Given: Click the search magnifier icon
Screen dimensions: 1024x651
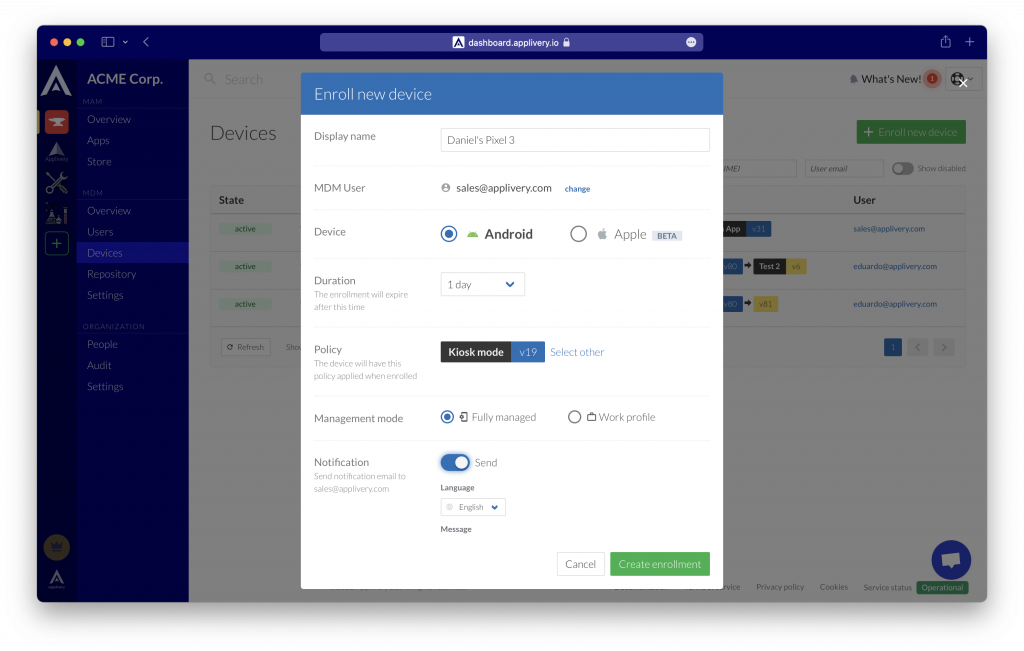Looking at the screenshot, I should coord(210,79).
